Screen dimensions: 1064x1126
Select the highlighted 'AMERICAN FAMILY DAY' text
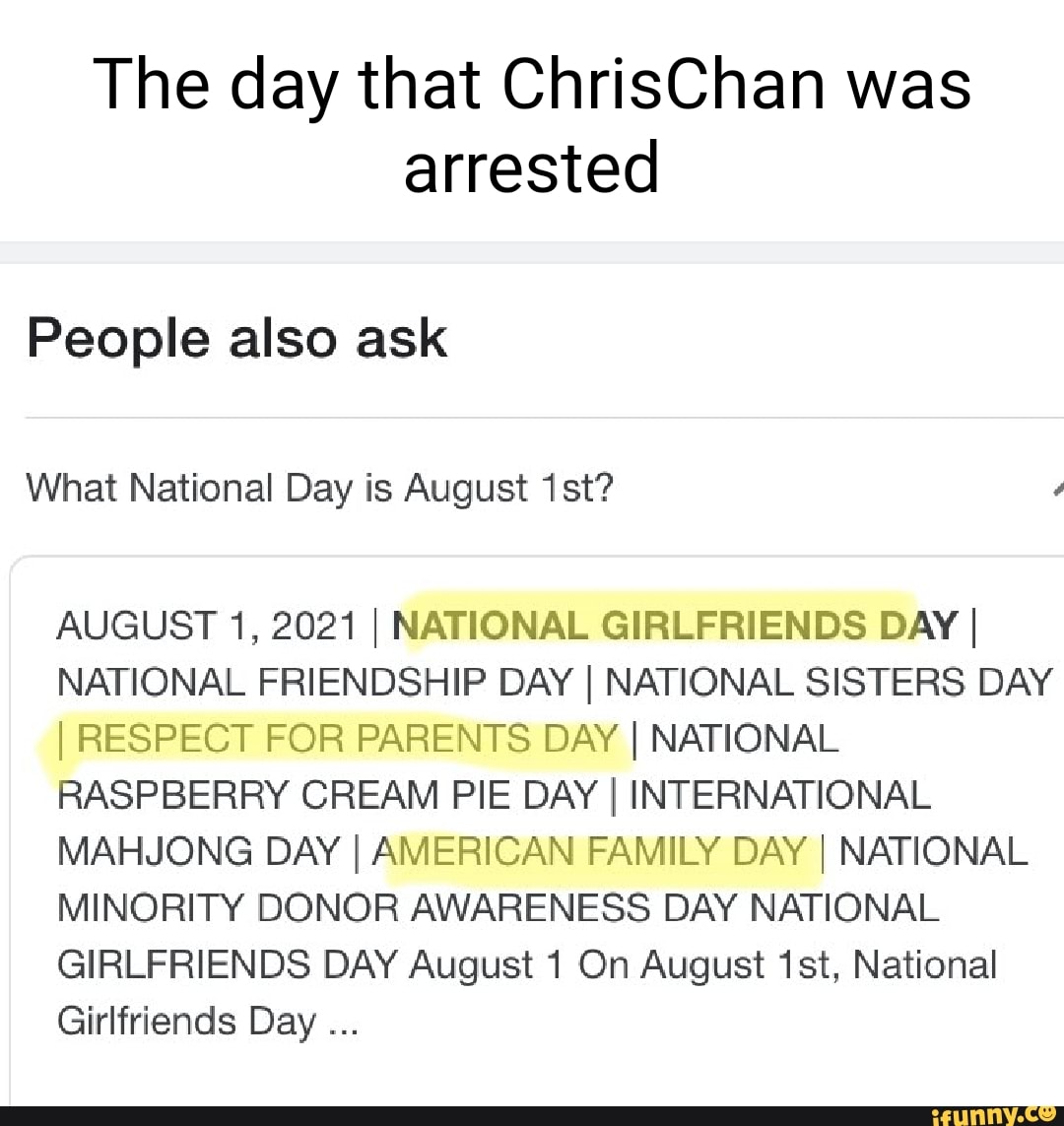589,851
